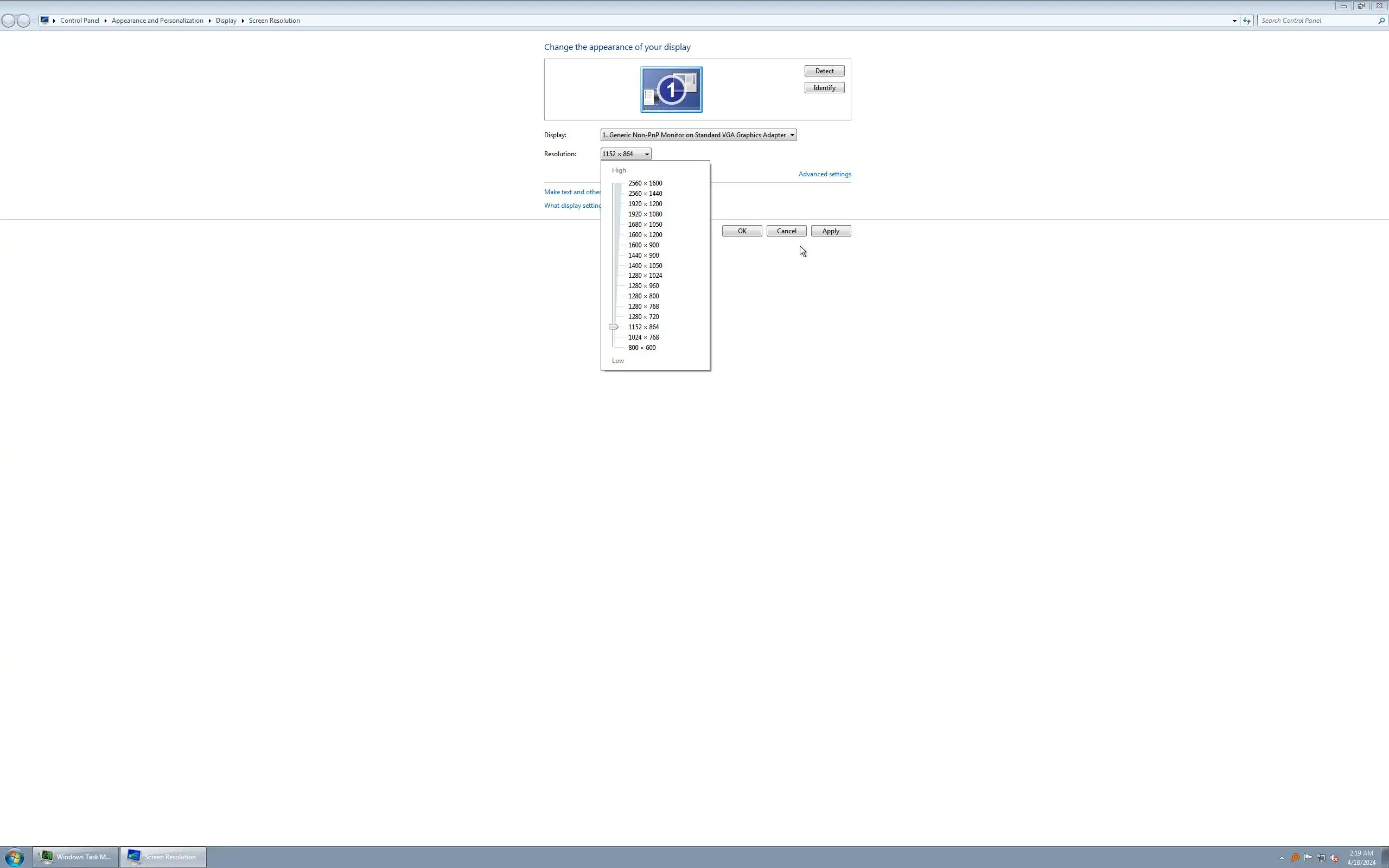Click the monitor 1 display thumbnail

click(x=671, y=90)
